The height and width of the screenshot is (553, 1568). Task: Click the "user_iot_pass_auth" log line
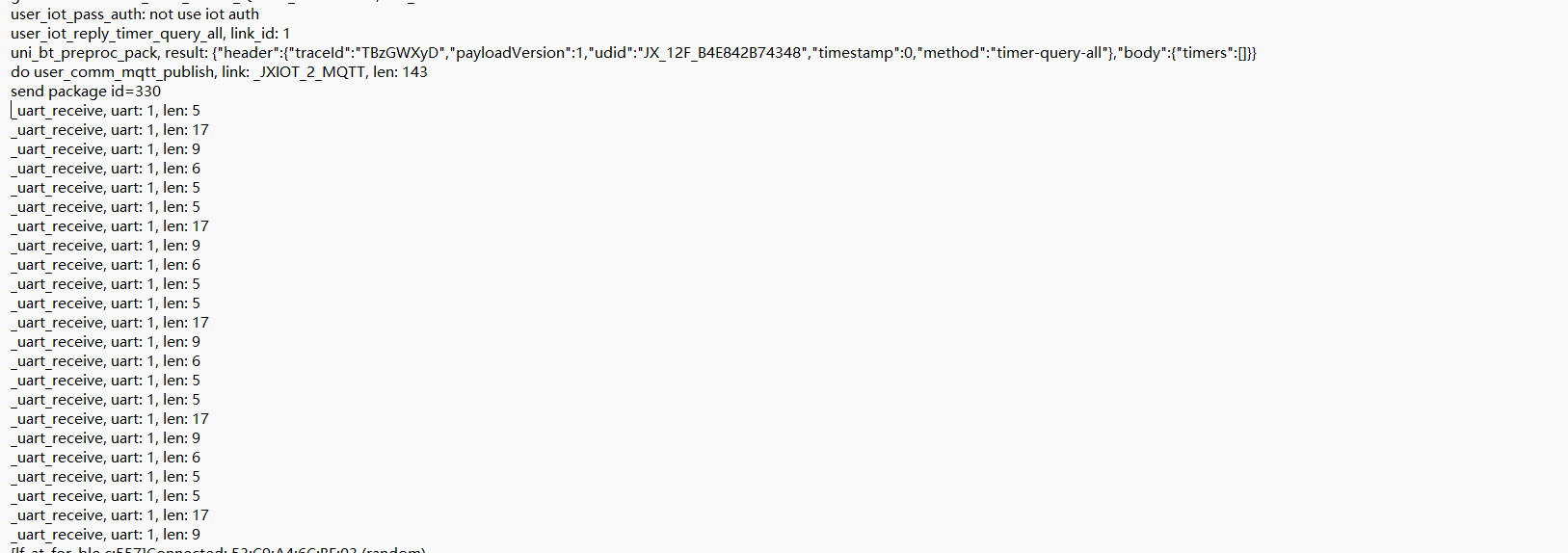pos(134,14)
